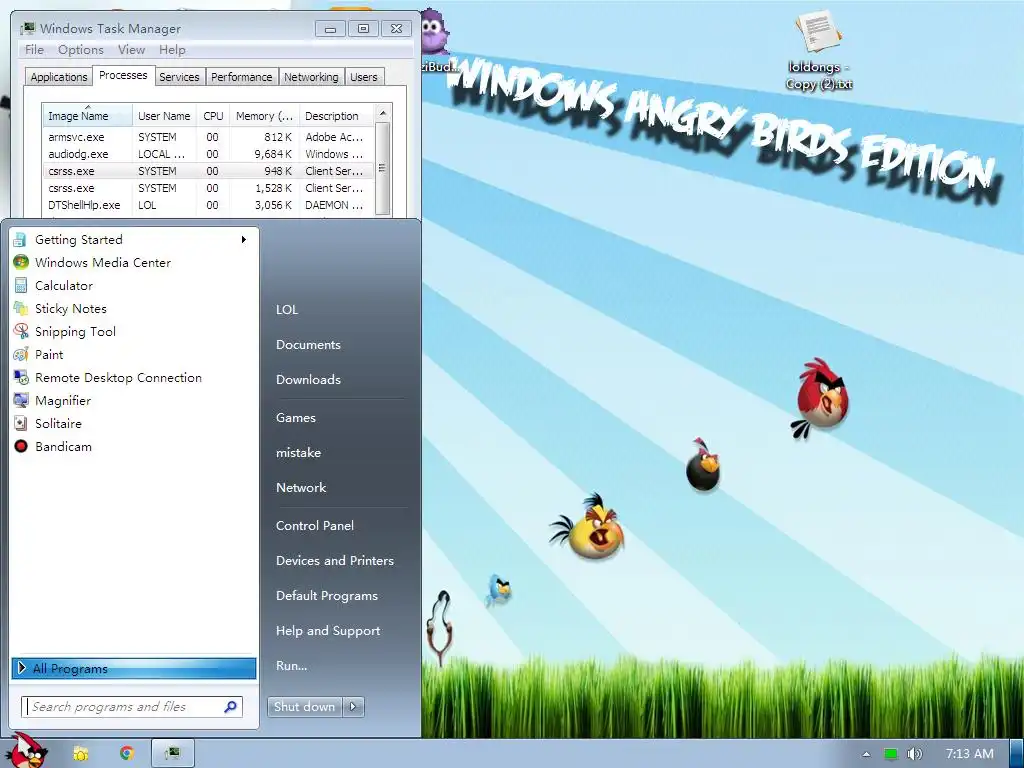
Task: Open Help and Support
Action: 328,631
